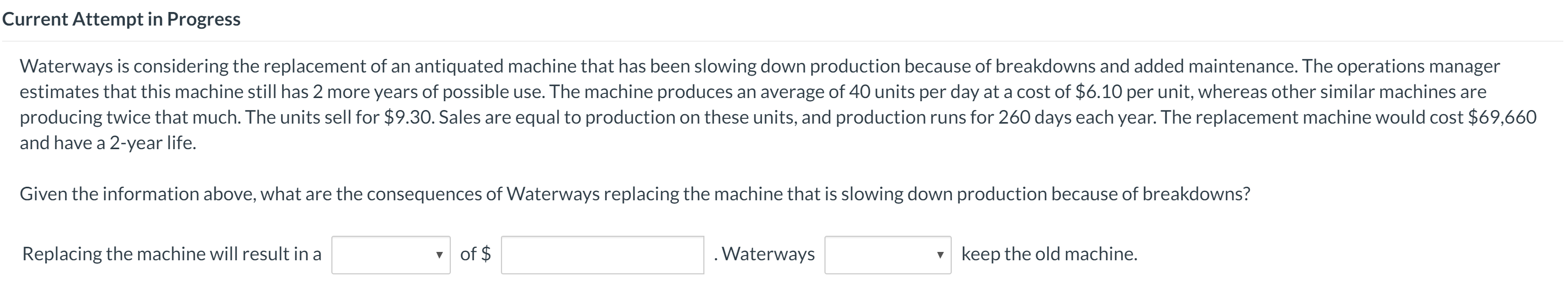This screenshot has width=1568, height=302.
Task: Select the first dropdown selection box
Action: click(390, 254)
